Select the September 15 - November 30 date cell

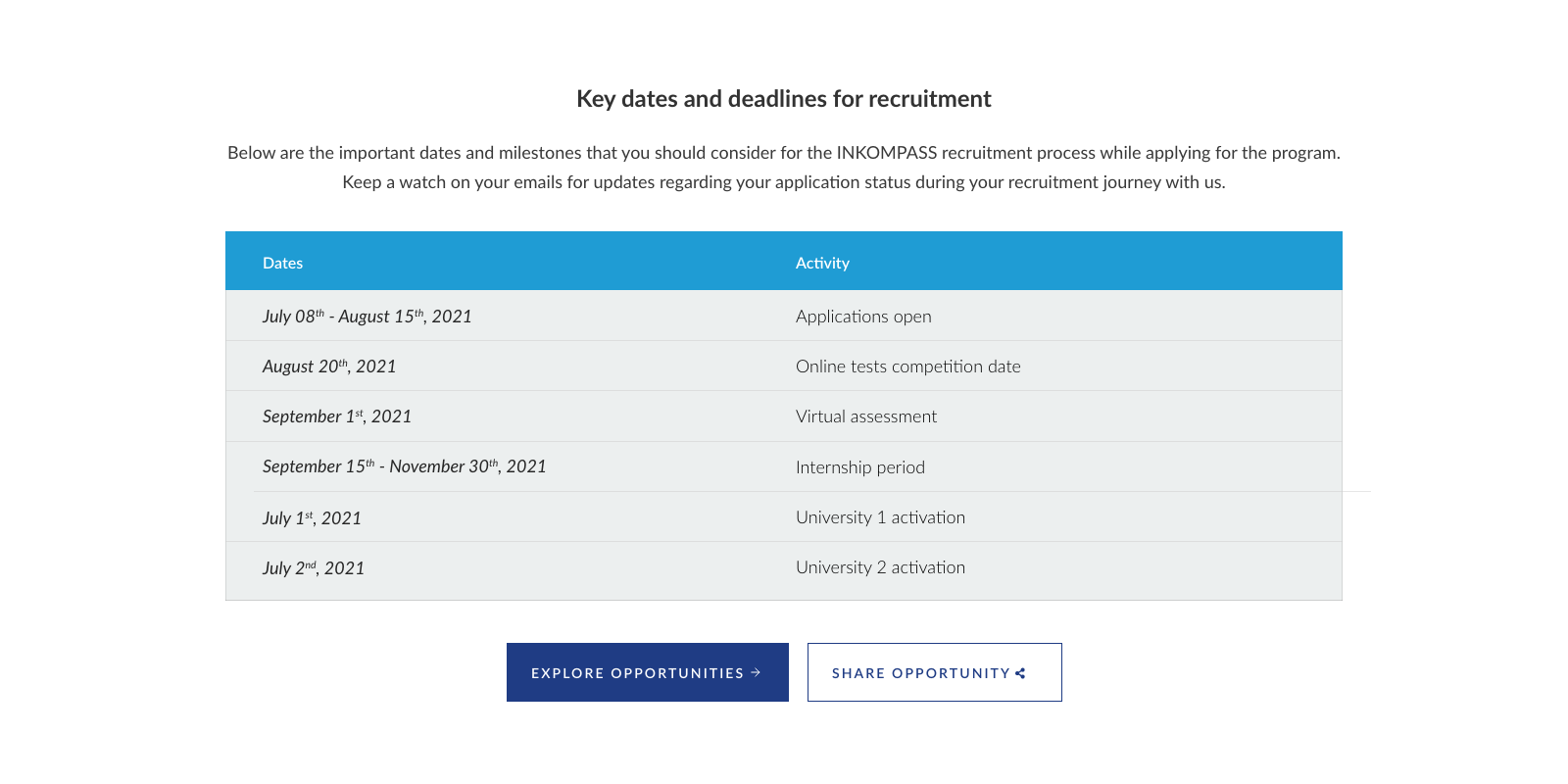pyautogui.click(x=404, y=466)
